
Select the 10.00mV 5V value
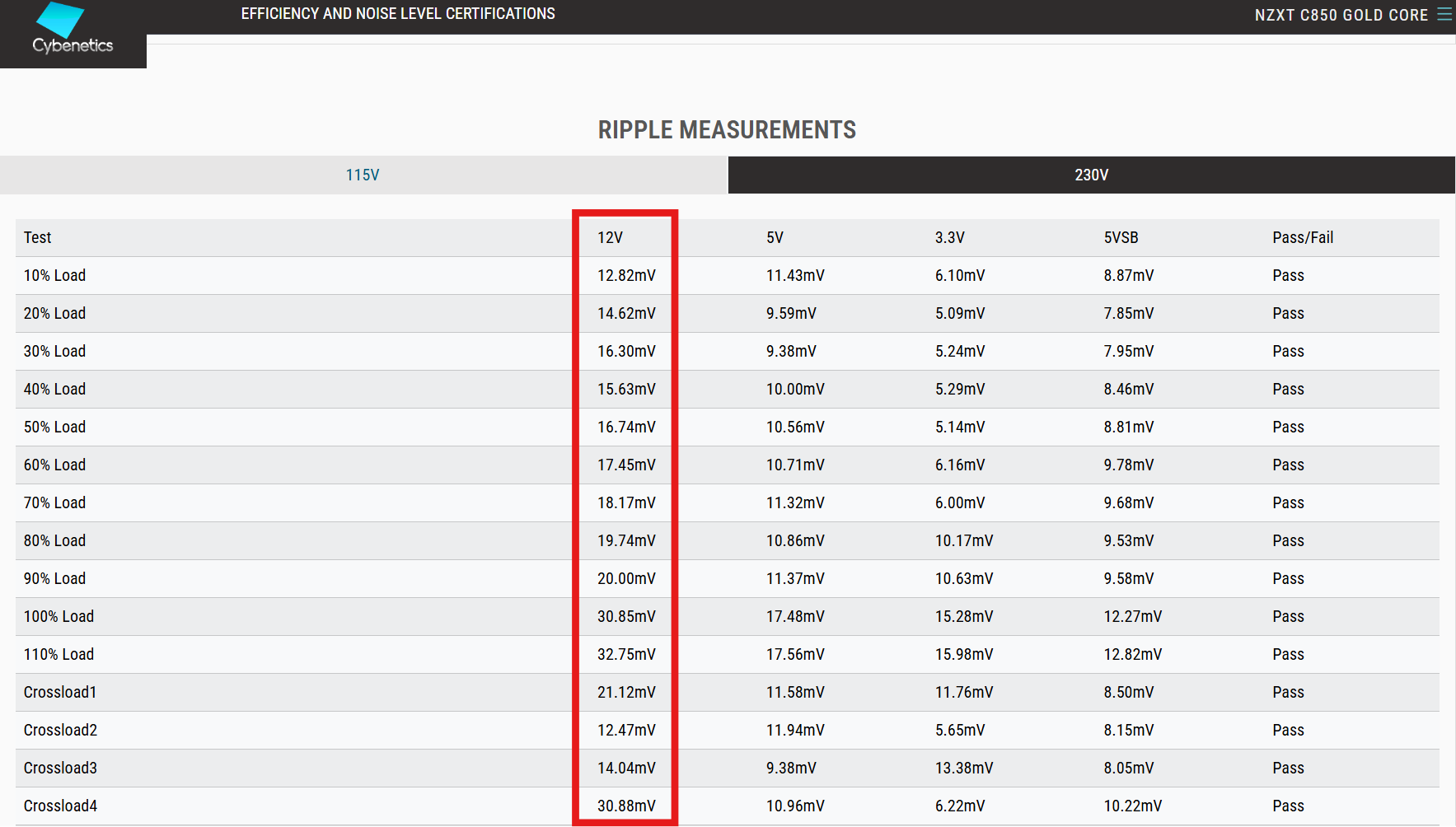795,389
